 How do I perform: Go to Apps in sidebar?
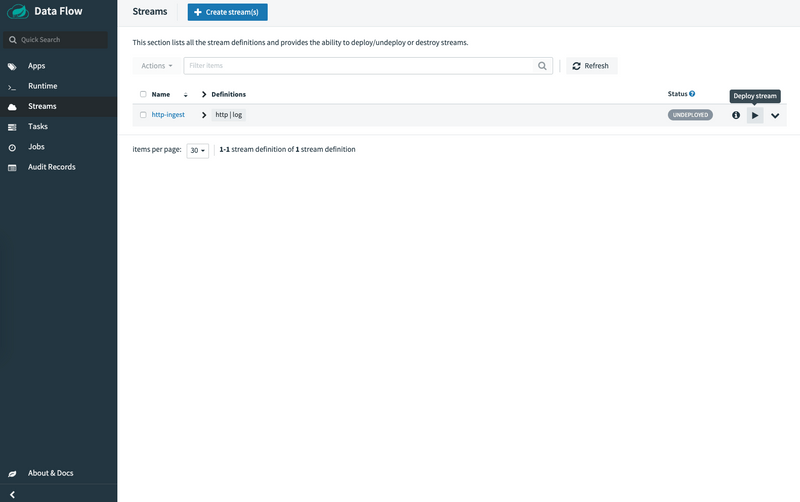click(36, 66)
